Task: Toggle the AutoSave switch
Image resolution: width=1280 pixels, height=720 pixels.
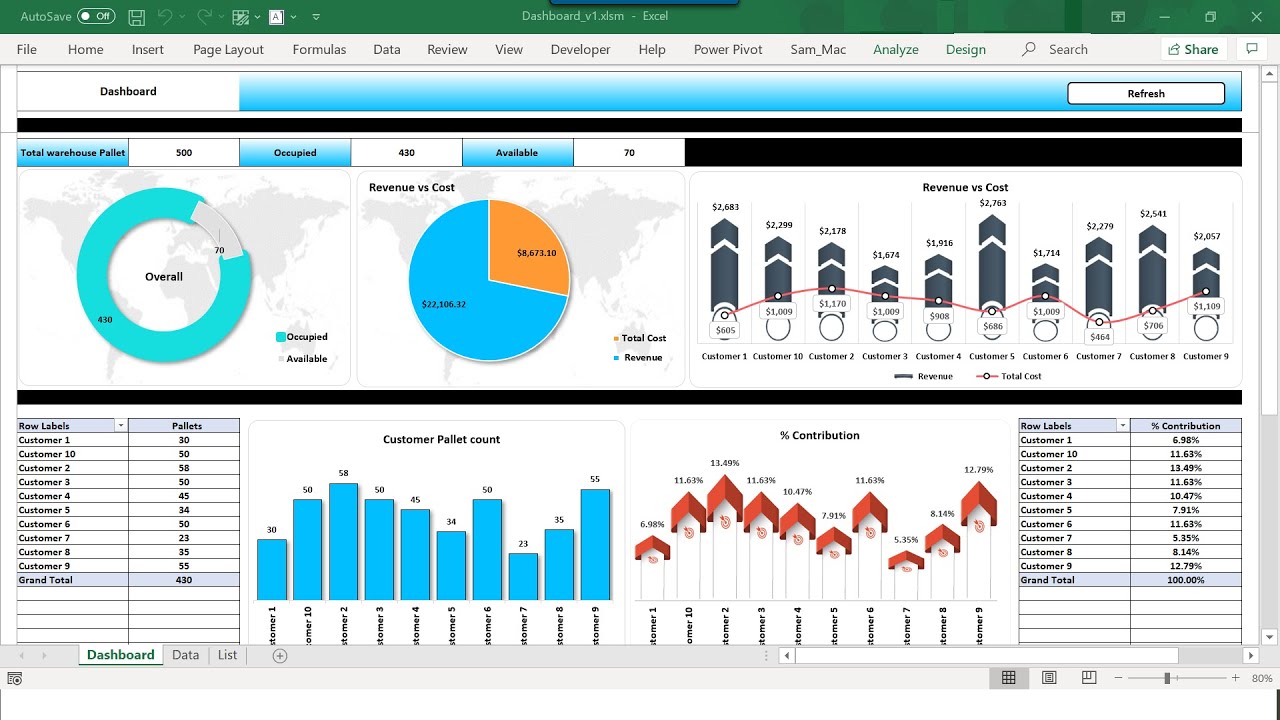Action: click(96, 17)
